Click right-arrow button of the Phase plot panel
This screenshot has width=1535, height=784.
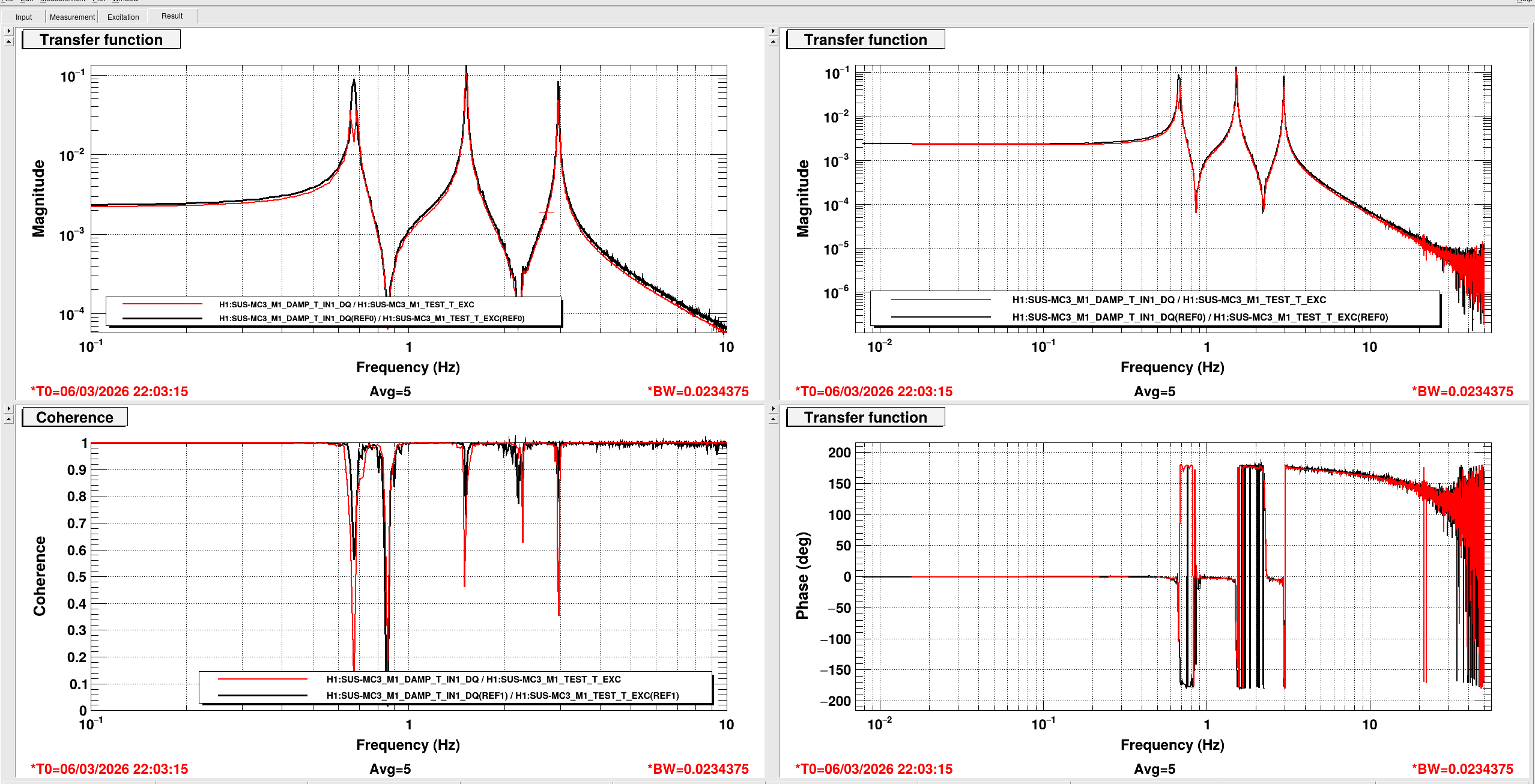[x=773, y=408]
